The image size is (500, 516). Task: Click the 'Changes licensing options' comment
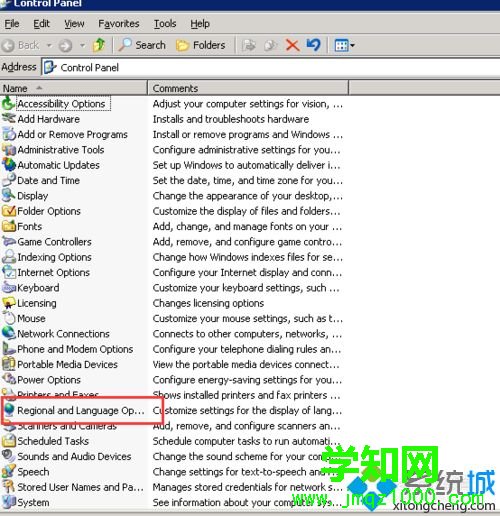click(x=208, y=303)
